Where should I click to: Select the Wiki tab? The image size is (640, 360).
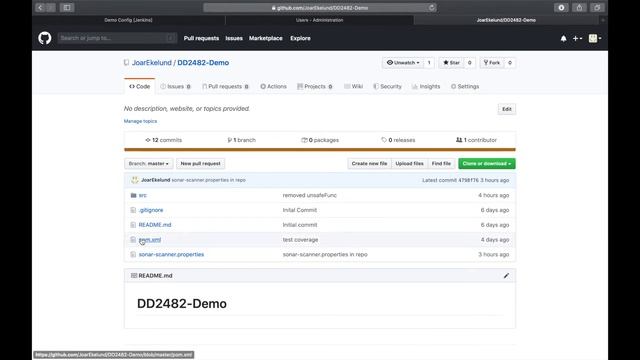(353, 87)
